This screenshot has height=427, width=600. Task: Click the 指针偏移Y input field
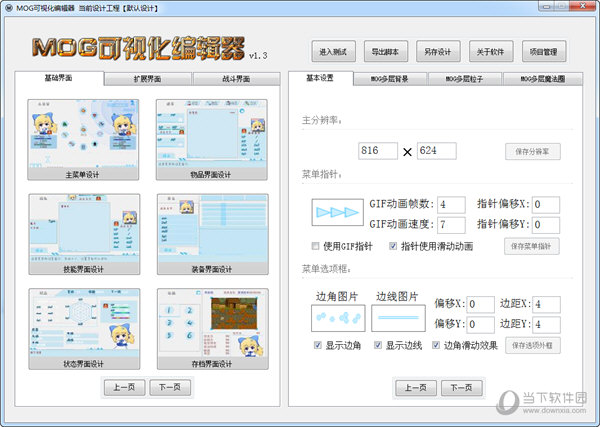click(546, 225)
